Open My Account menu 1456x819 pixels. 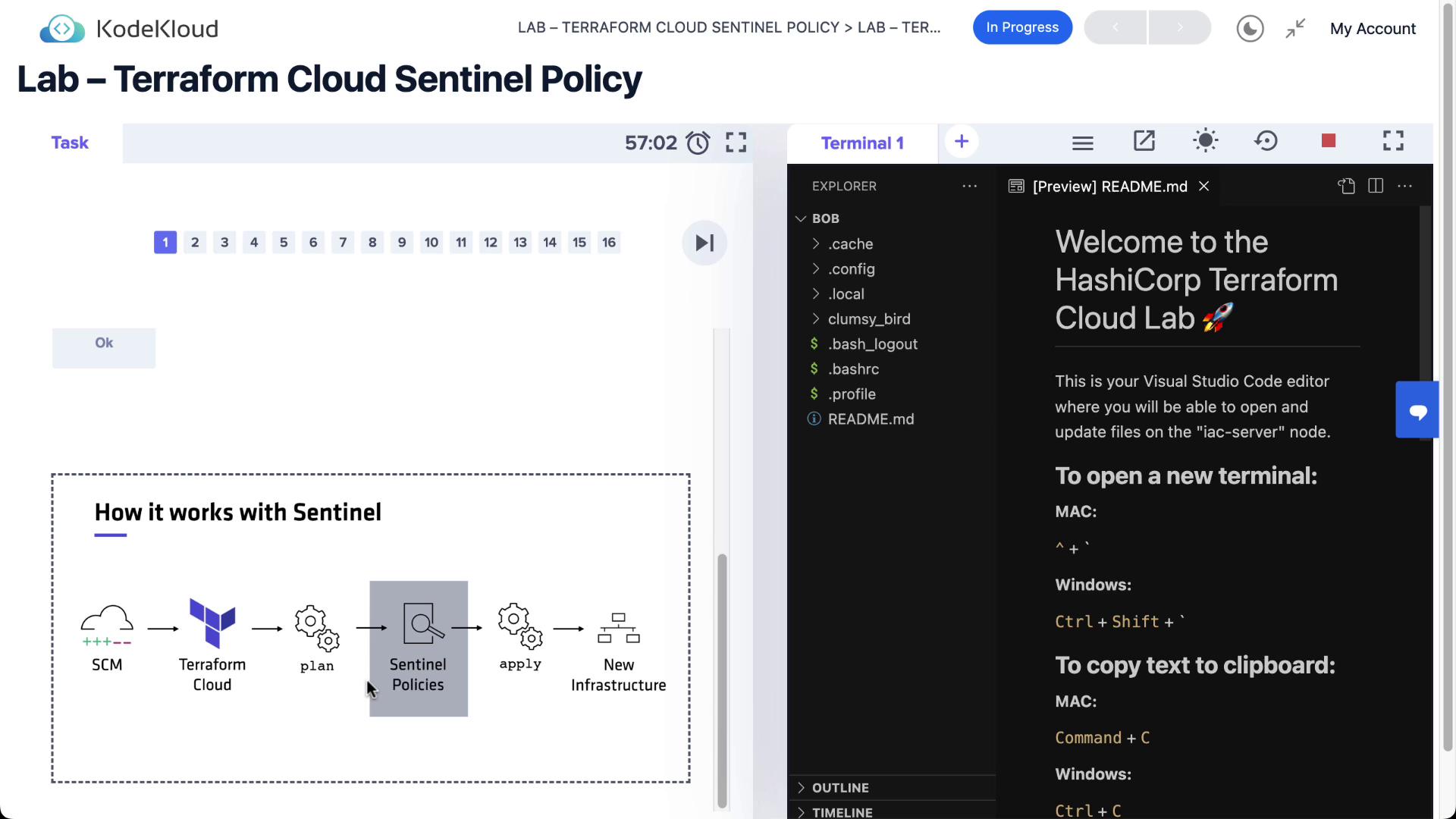[x=1373, y=29]
